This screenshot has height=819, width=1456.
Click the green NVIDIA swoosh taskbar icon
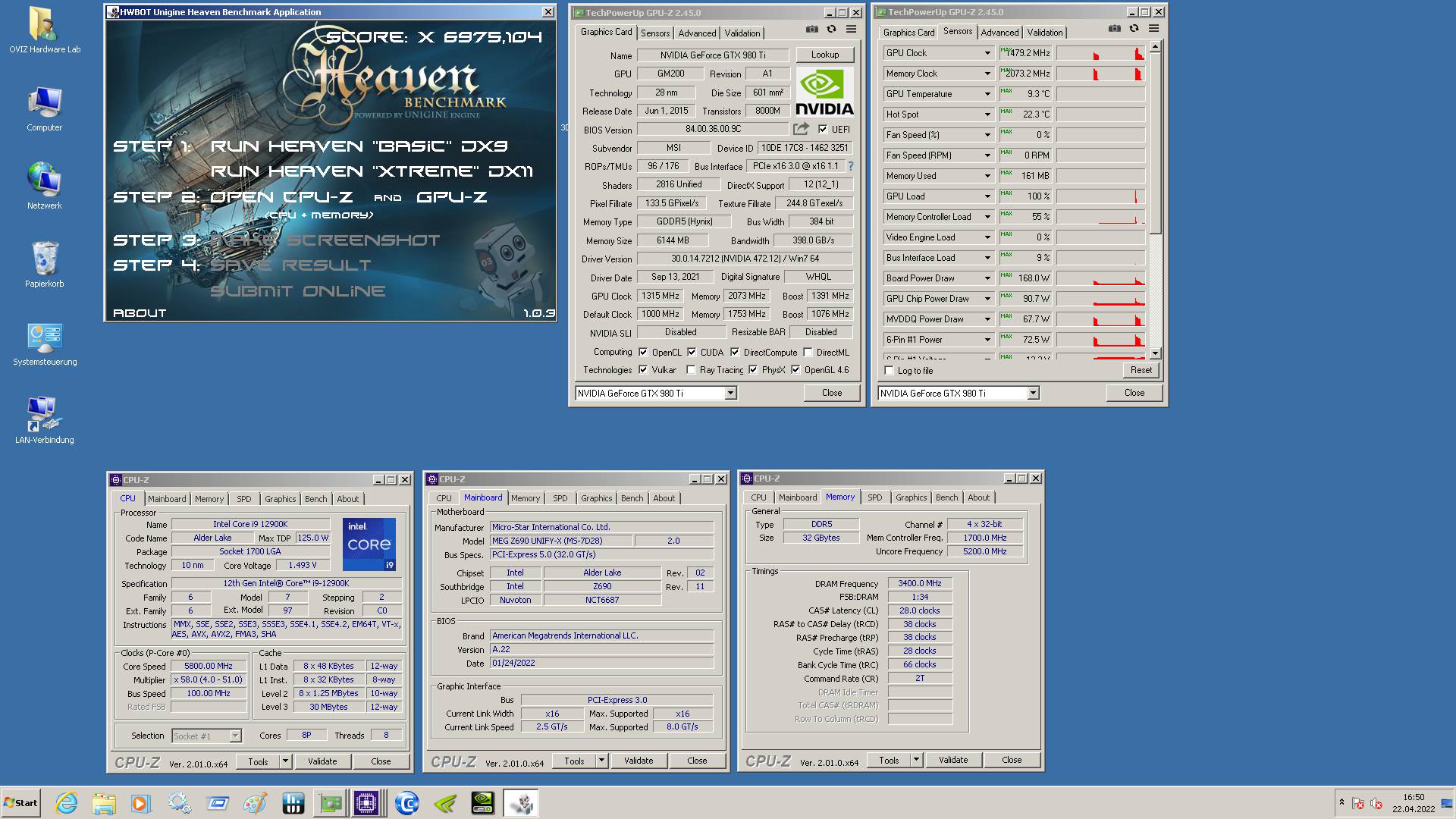point(445,803)
